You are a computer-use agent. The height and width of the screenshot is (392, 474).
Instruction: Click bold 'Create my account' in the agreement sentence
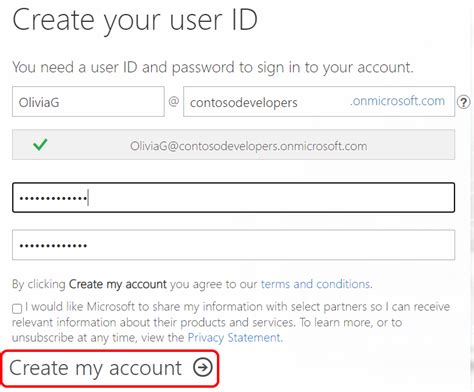[118, 284]
